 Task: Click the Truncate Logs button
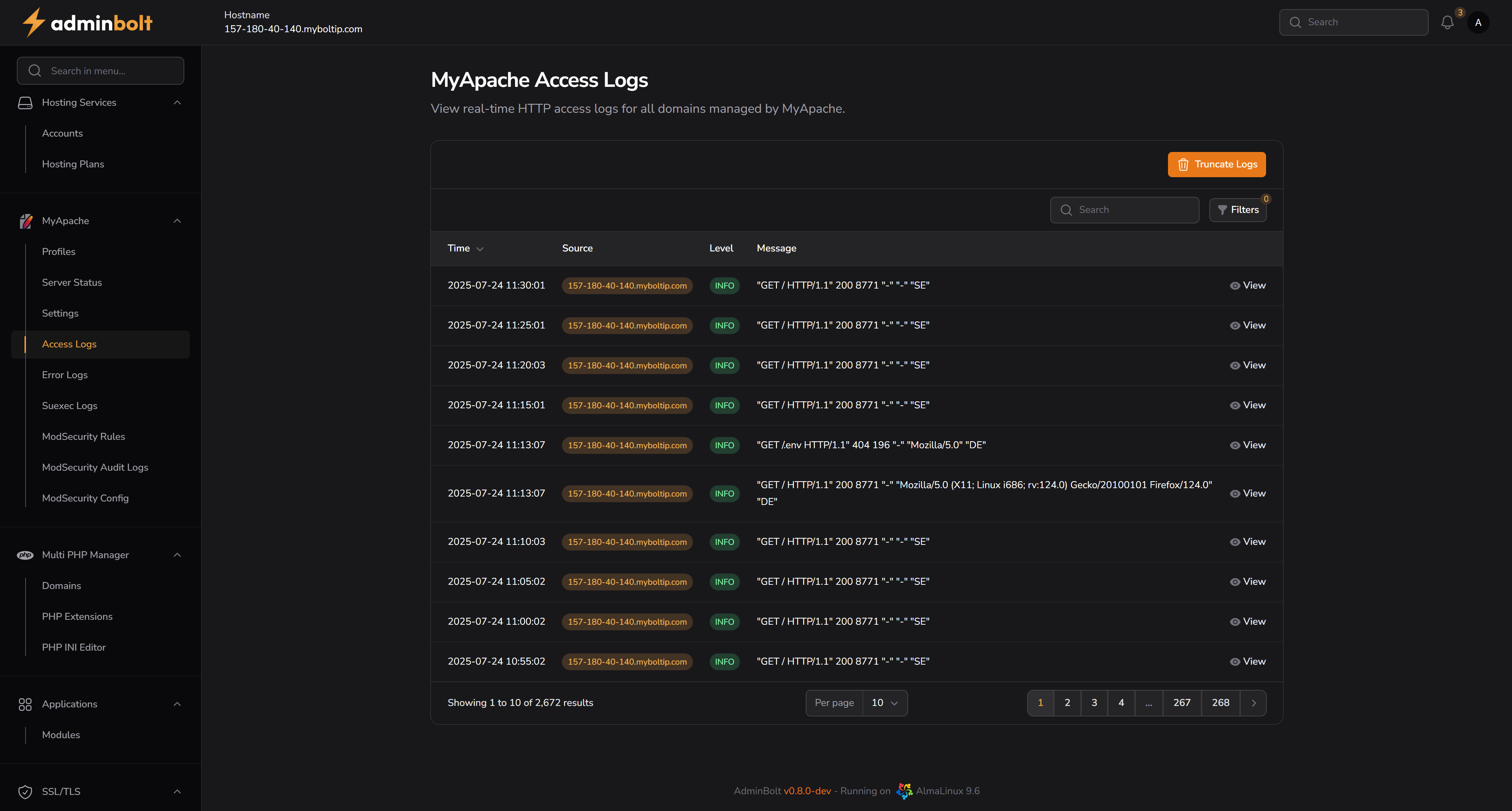coord(1216,164)
